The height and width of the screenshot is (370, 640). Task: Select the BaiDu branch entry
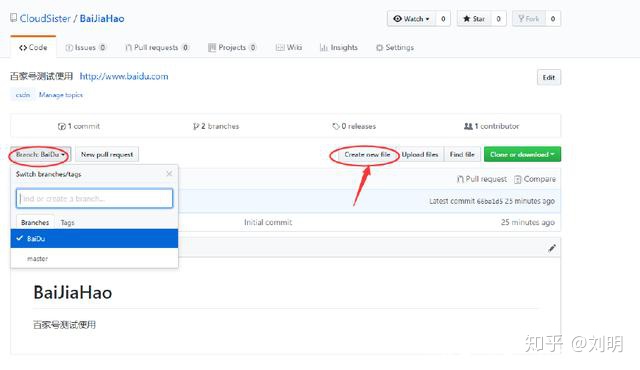(x=94, y=238)
